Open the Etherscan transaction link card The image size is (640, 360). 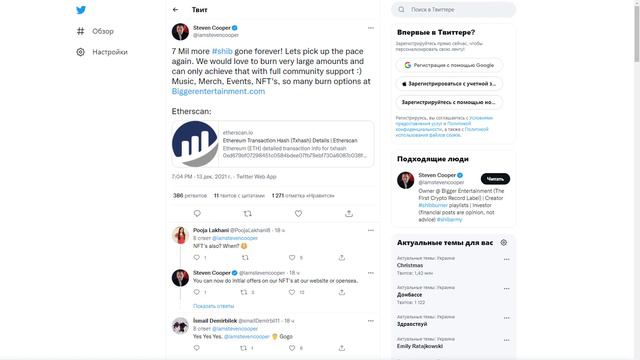pyautogui.click(x=273, y=144)
